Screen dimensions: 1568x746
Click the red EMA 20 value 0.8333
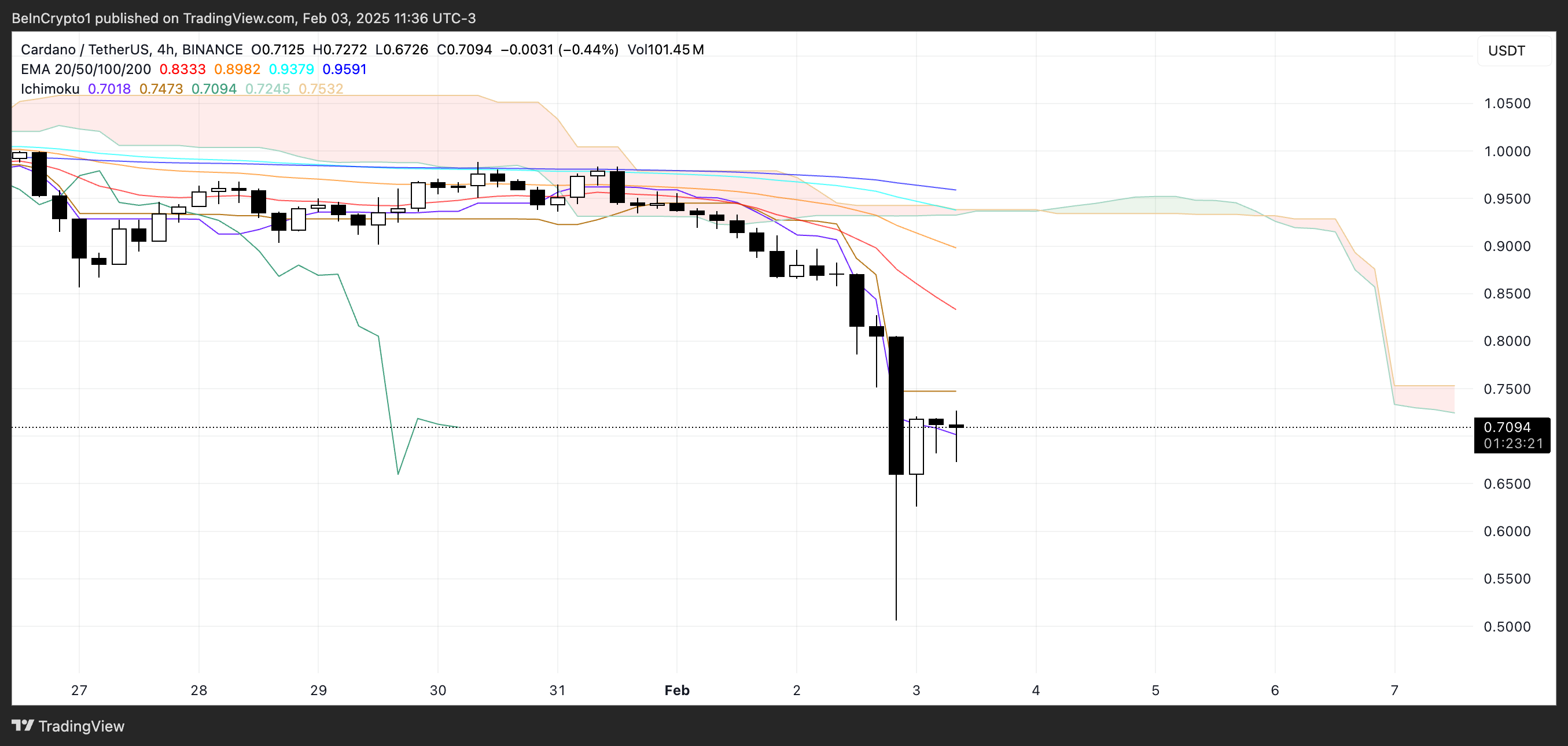(182, 69)
